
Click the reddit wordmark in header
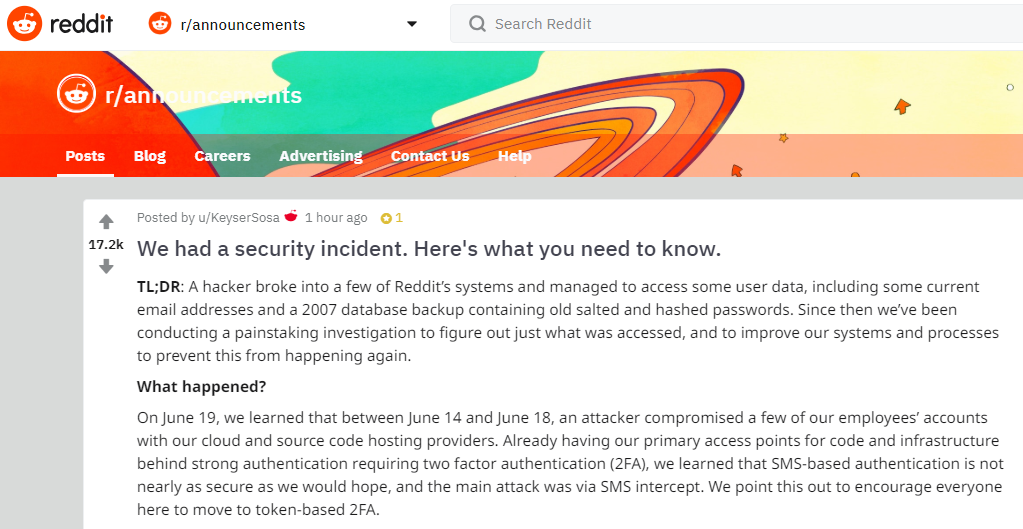pos(82,24)
